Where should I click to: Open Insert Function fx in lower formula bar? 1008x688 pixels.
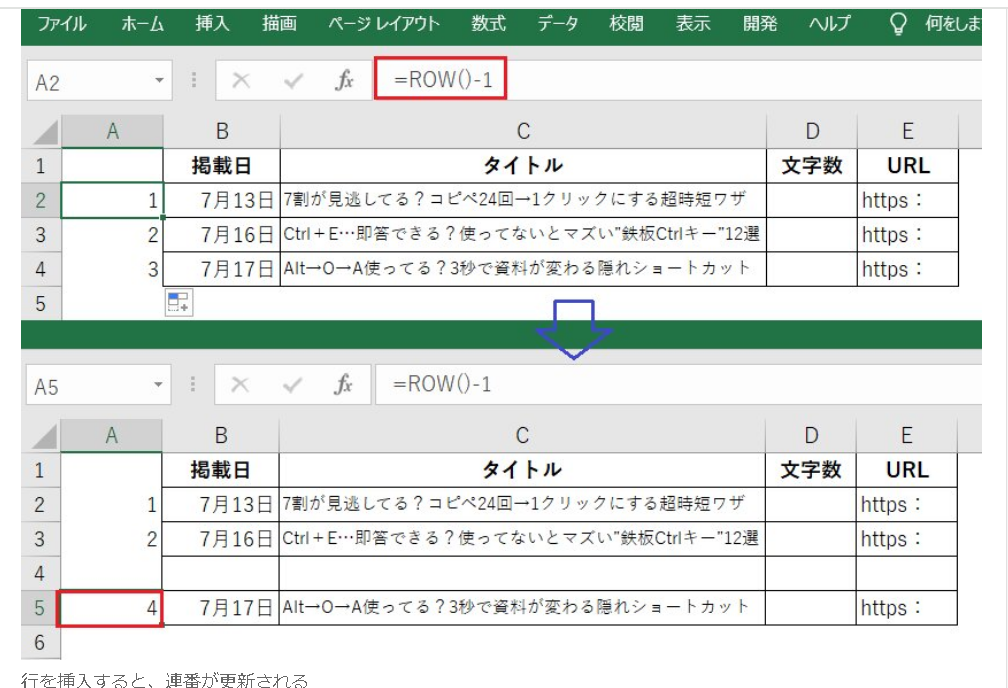[343, 385]
